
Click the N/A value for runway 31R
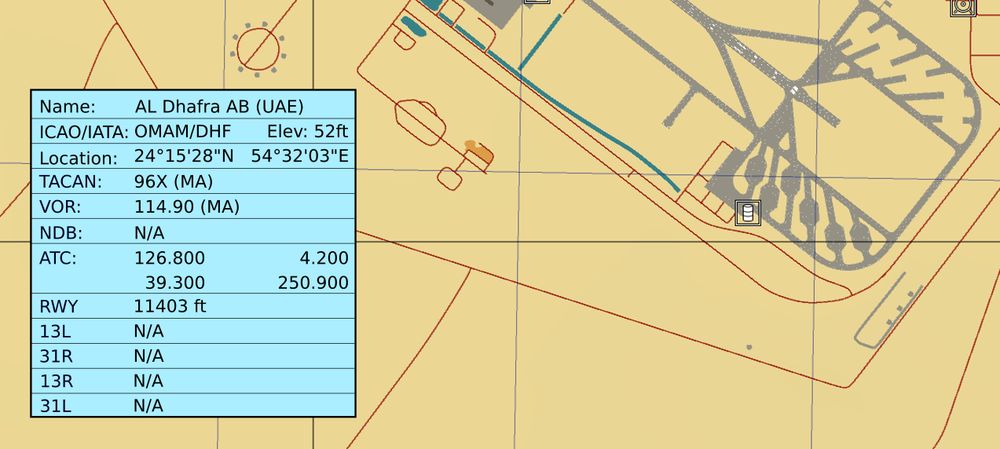[149, 356]
